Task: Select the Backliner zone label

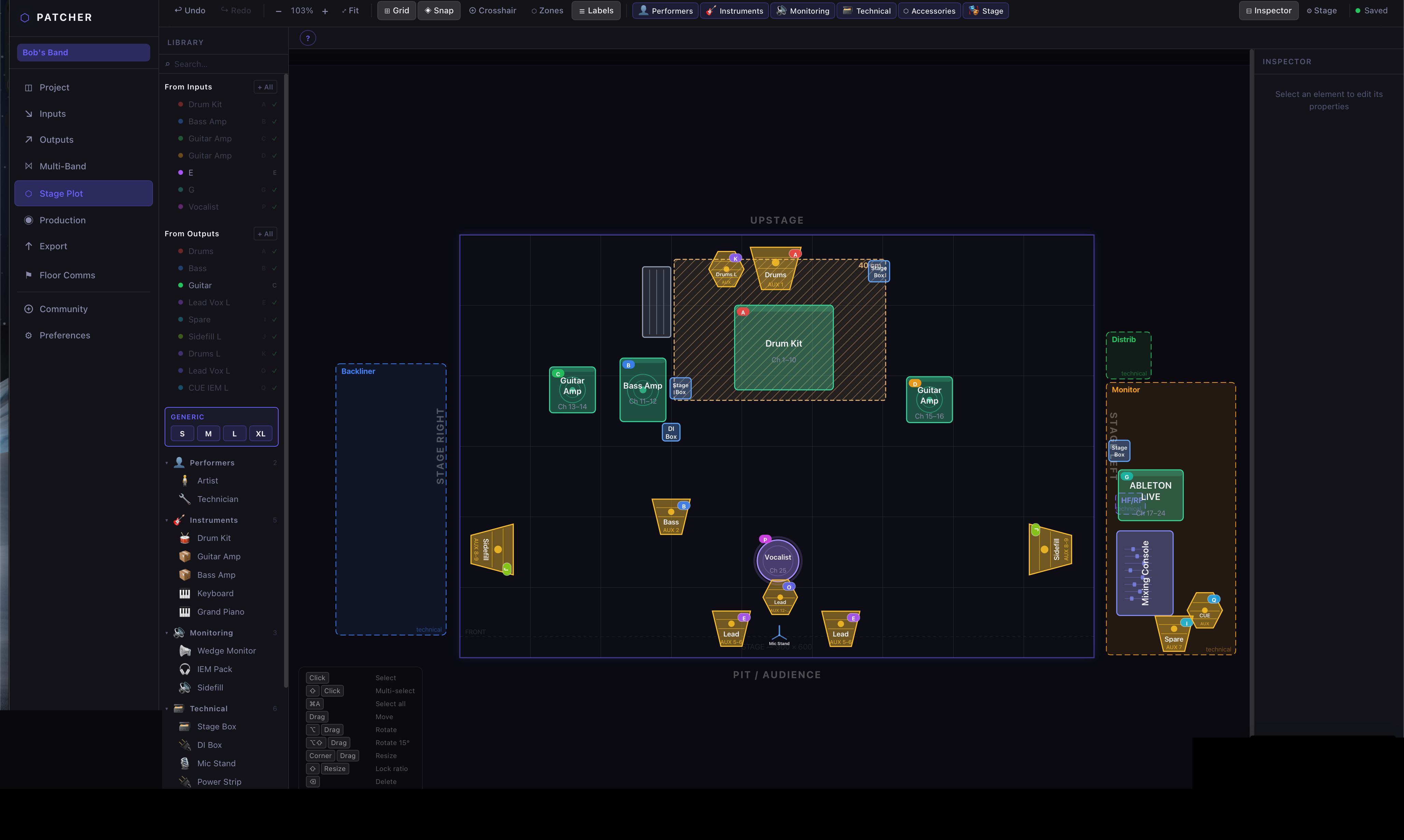Action: pos(358,371)
